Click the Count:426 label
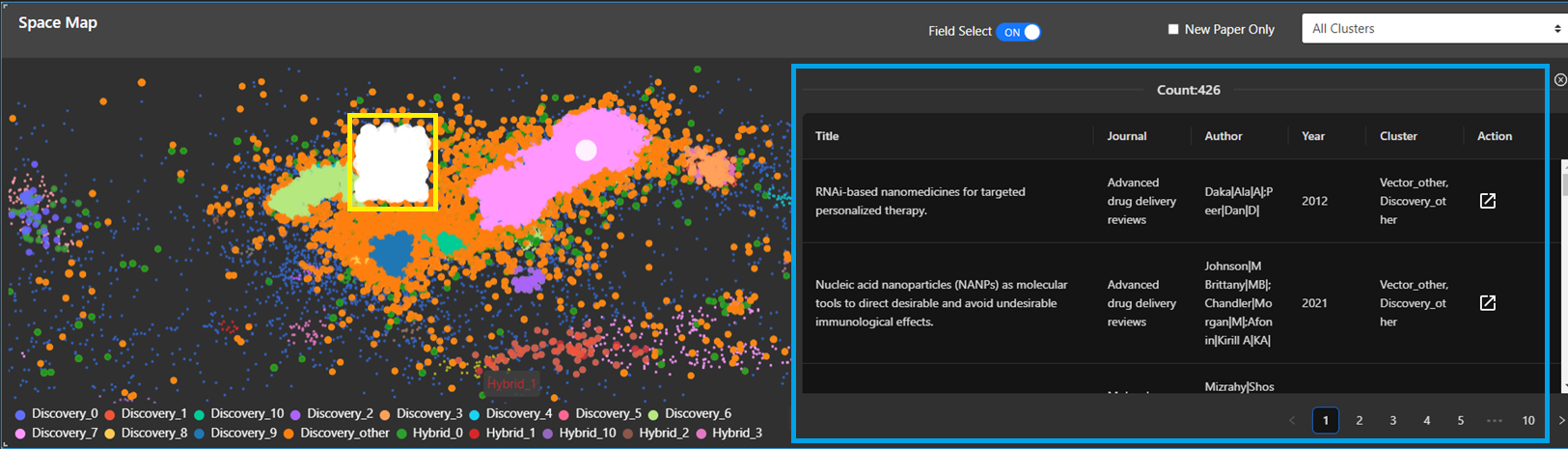 point(1189,90)
